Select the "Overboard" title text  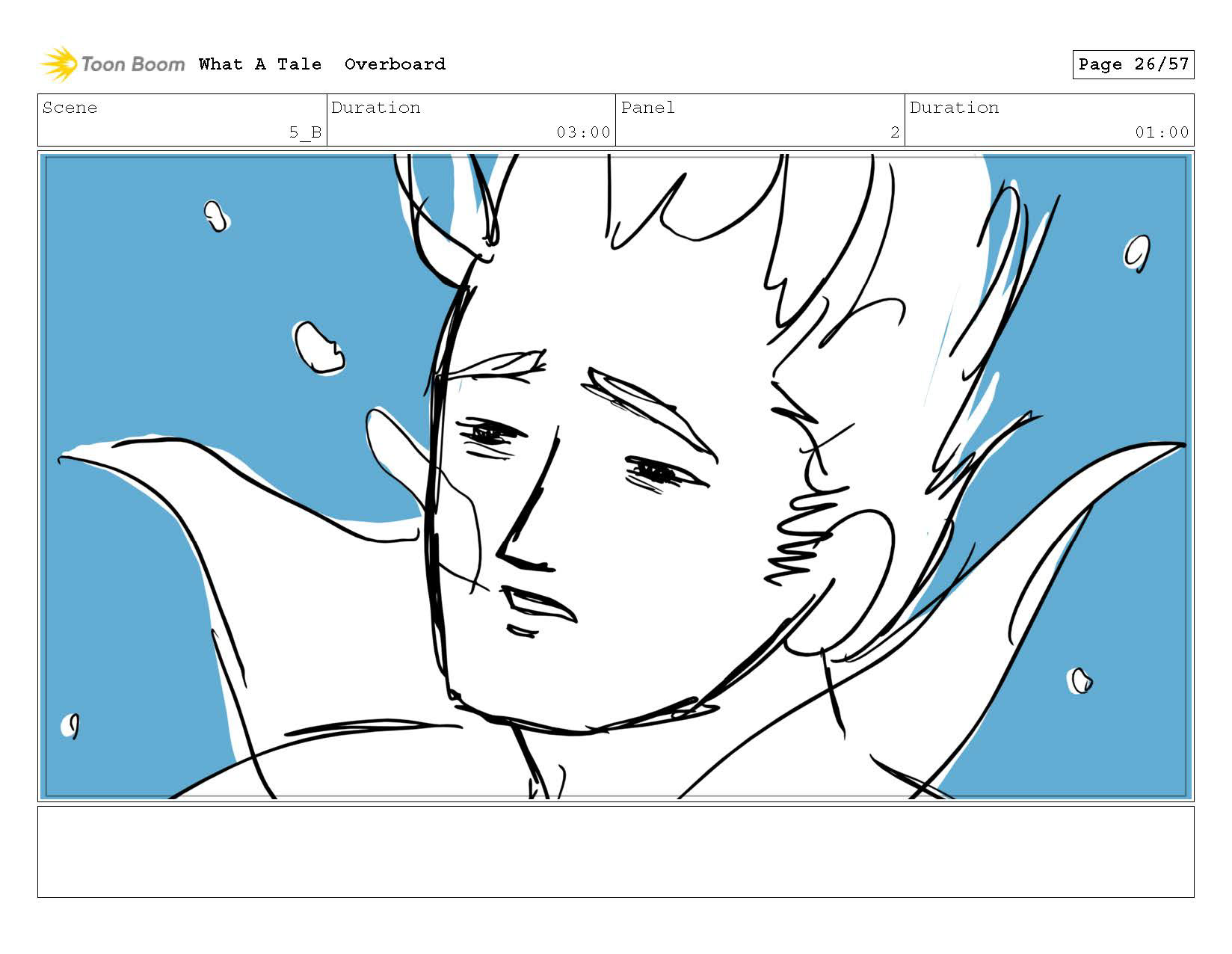pyautogui.click(x=395, y=64)
